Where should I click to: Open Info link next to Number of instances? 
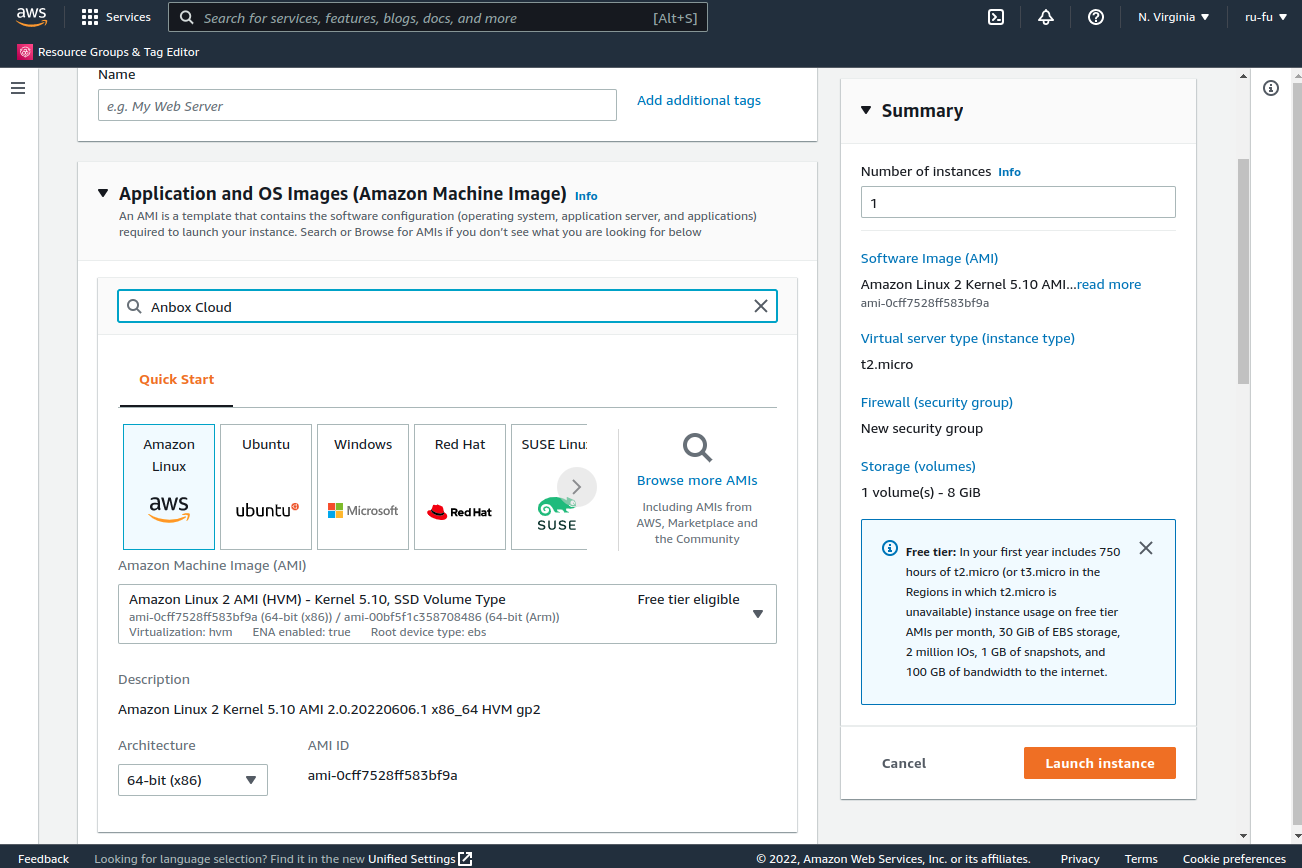(1009, 172)
